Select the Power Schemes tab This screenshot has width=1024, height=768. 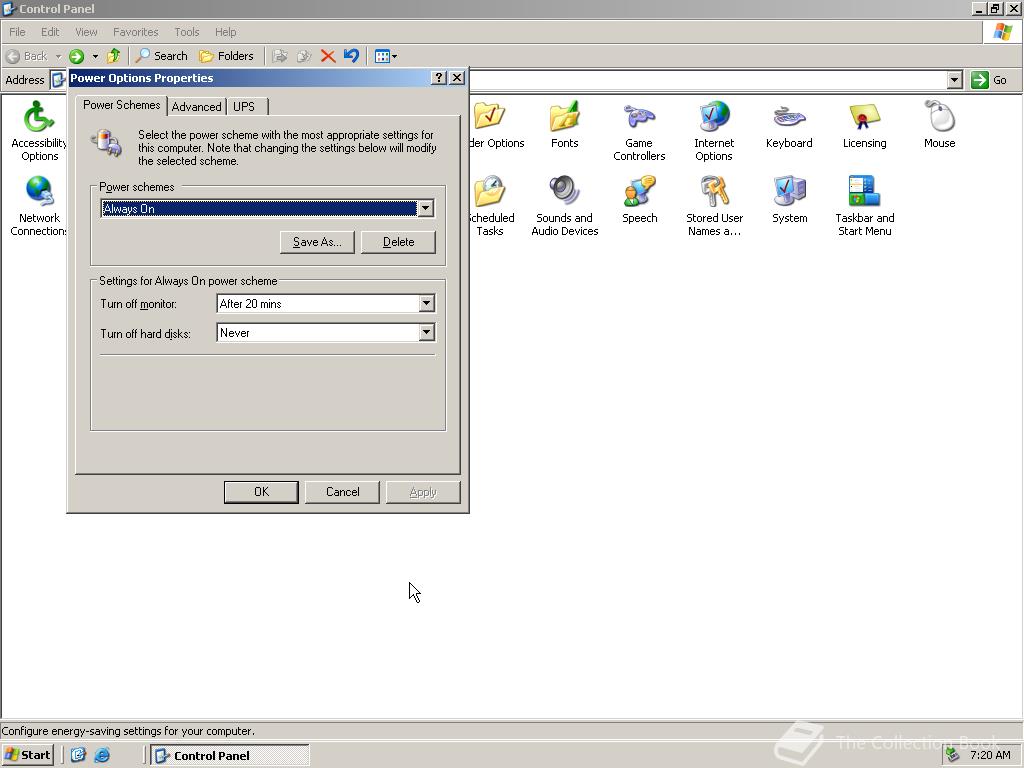(121, 104)
